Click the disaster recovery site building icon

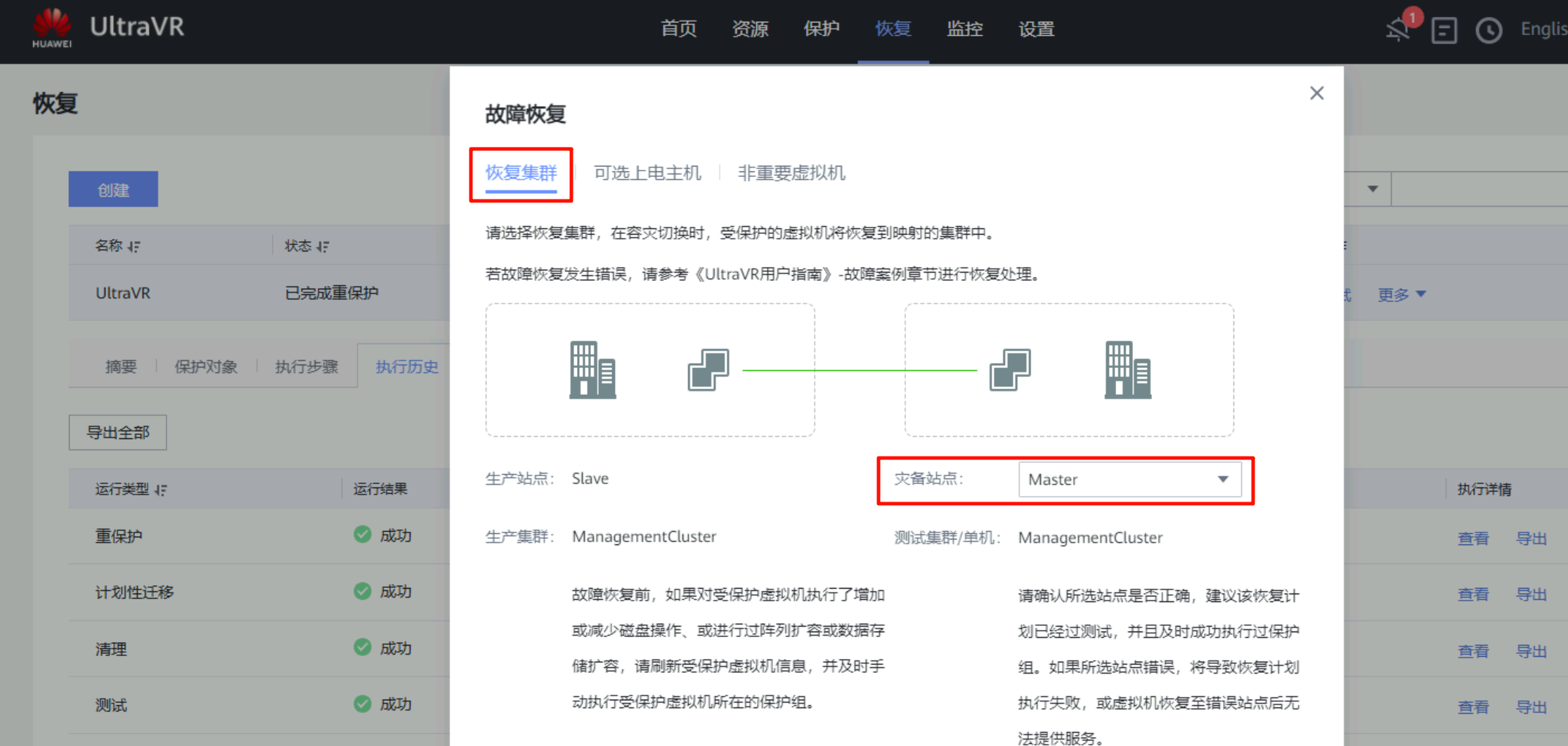(x=1127, y=370)
